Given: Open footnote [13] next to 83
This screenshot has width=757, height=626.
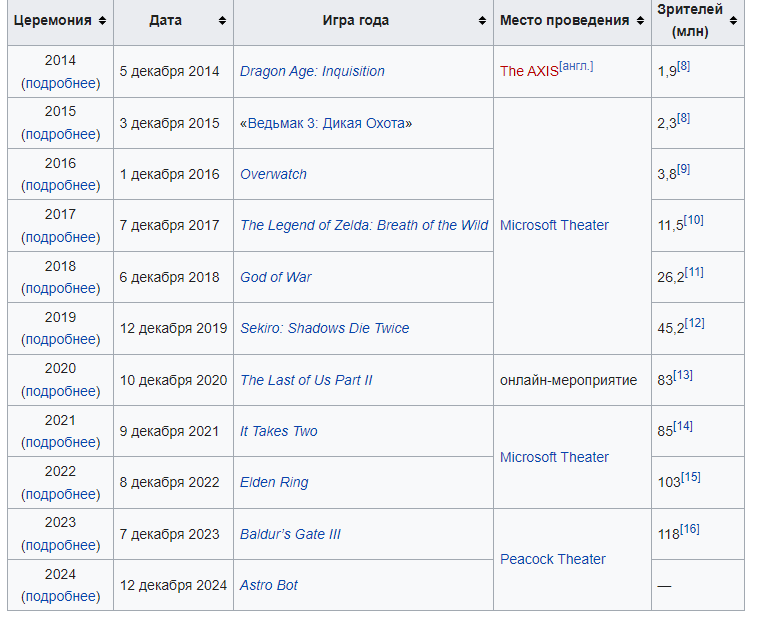Looking at the screenshot, I should (x=683, y=375).
